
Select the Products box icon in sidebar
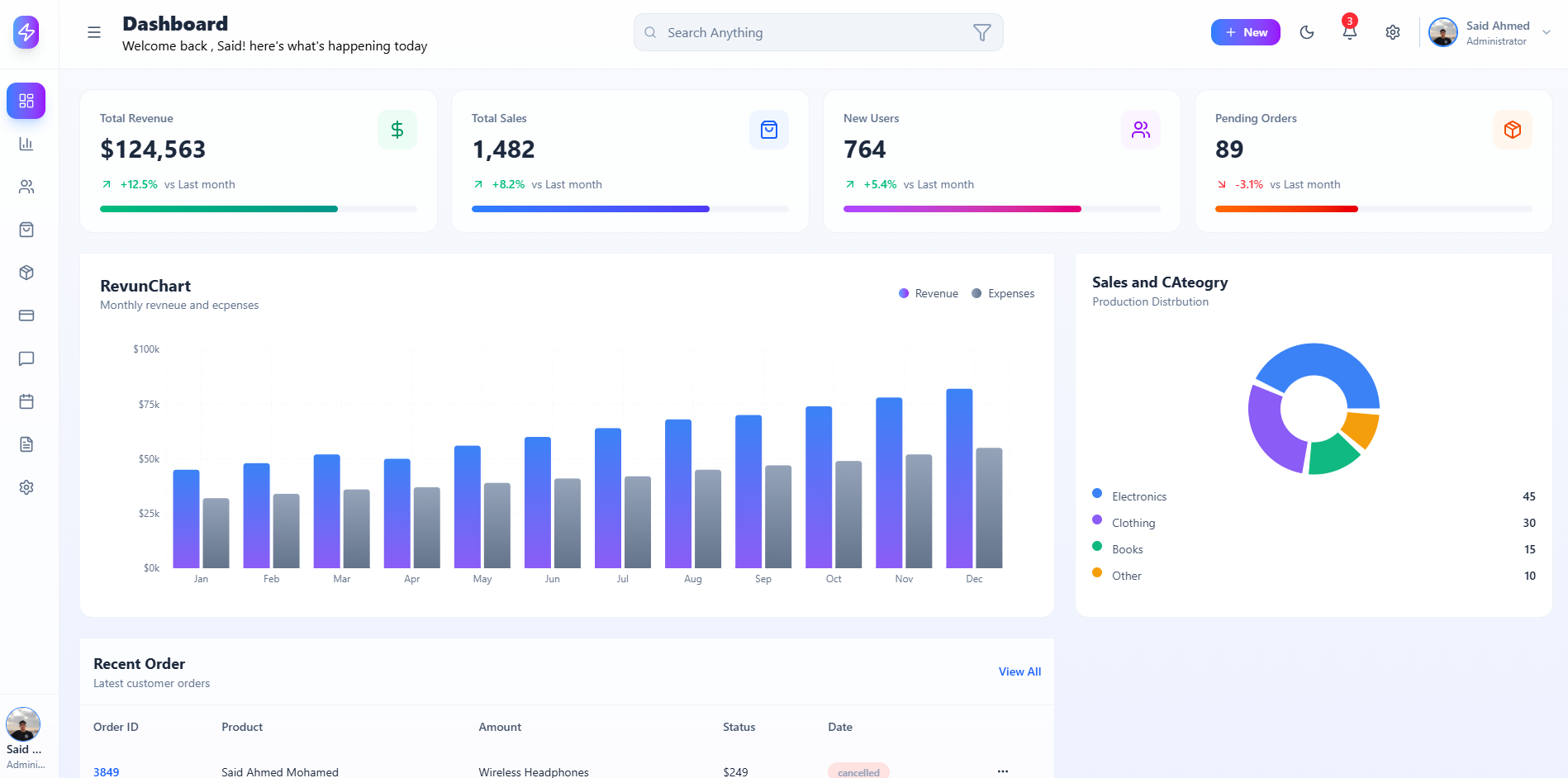[26, 273]
